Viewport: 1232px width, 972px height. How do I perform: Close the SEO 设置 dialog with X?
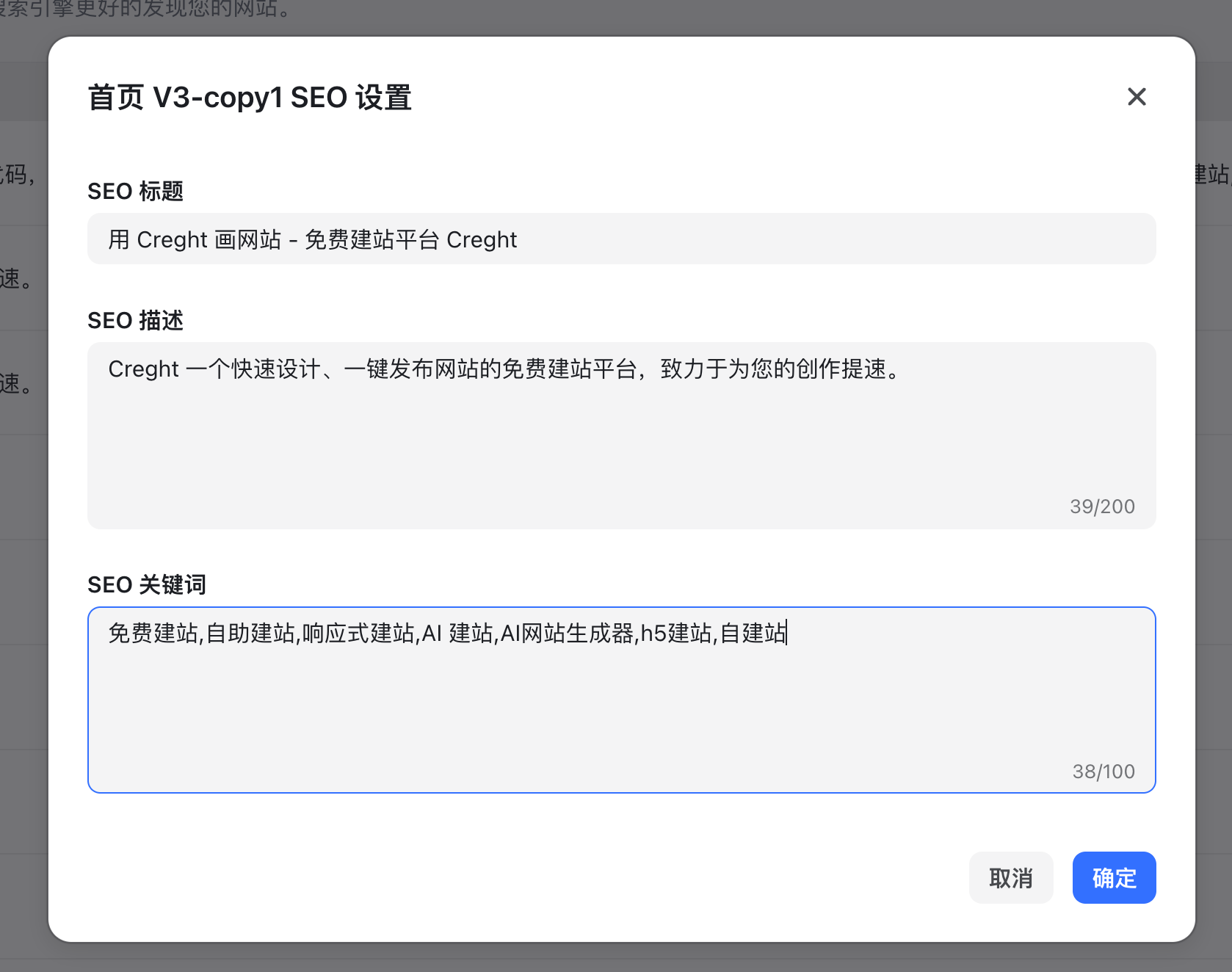(x=1137, y=96)
